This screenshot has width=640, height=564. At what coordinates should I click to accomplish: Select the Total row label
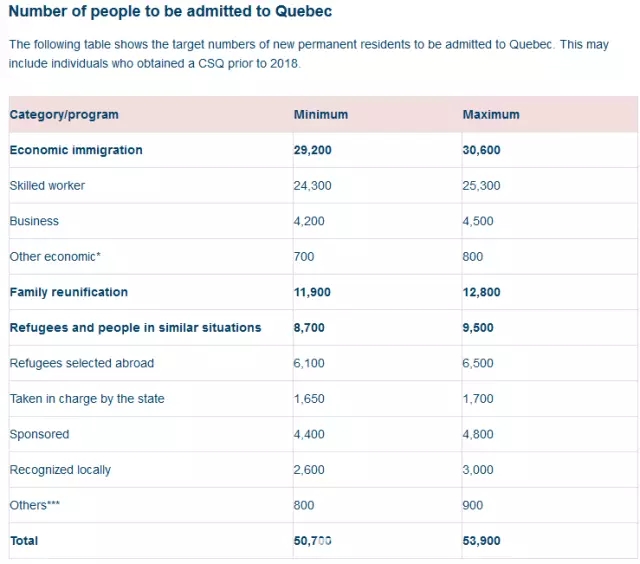(x=24, y=541)
